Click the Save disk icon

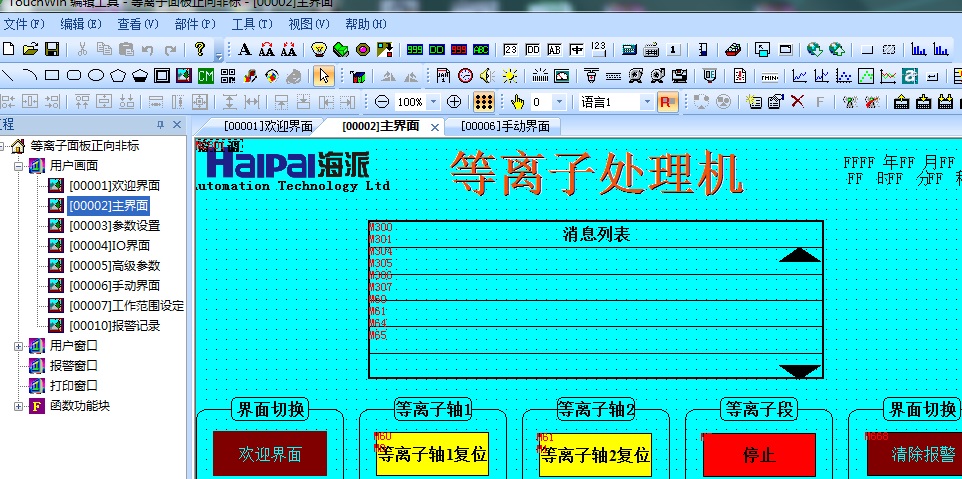coord(51,49)
